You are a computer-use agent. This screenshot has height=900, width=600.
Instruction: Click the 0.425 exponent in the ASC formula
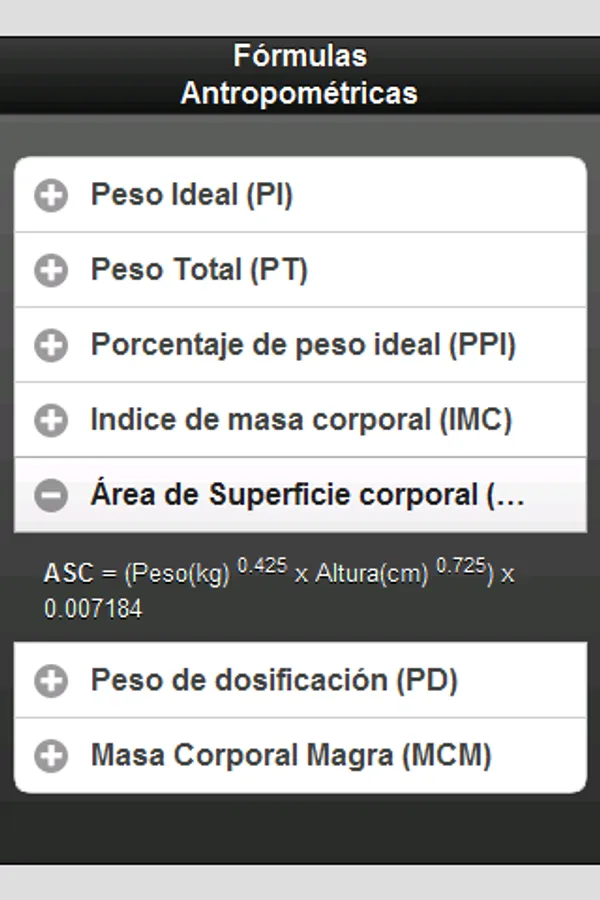tap(262, 566)
